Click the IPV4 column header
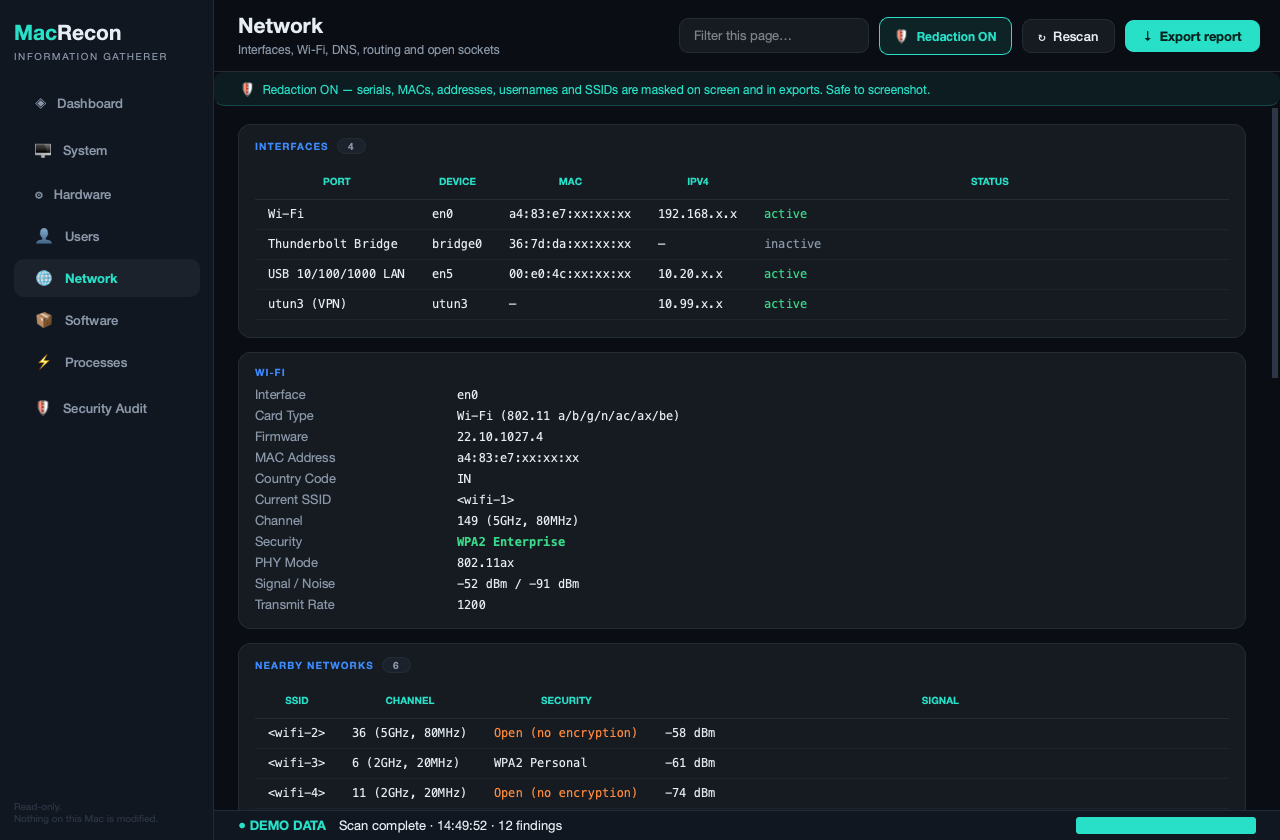Screen dimensions: 1280x840 click(x=698, y=182)
